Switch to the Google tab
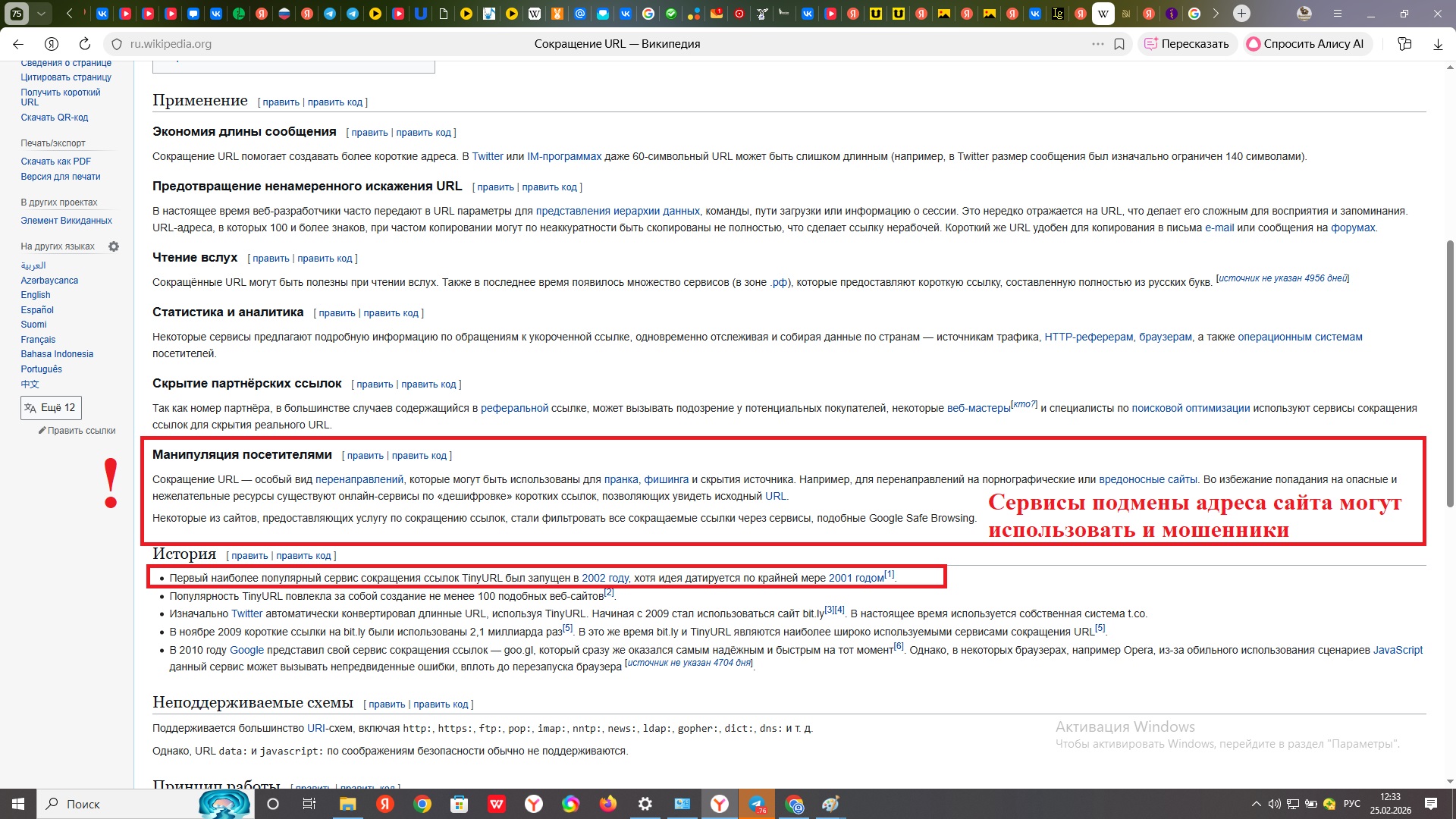1456x819 pixels. [x=1194, y=14]
